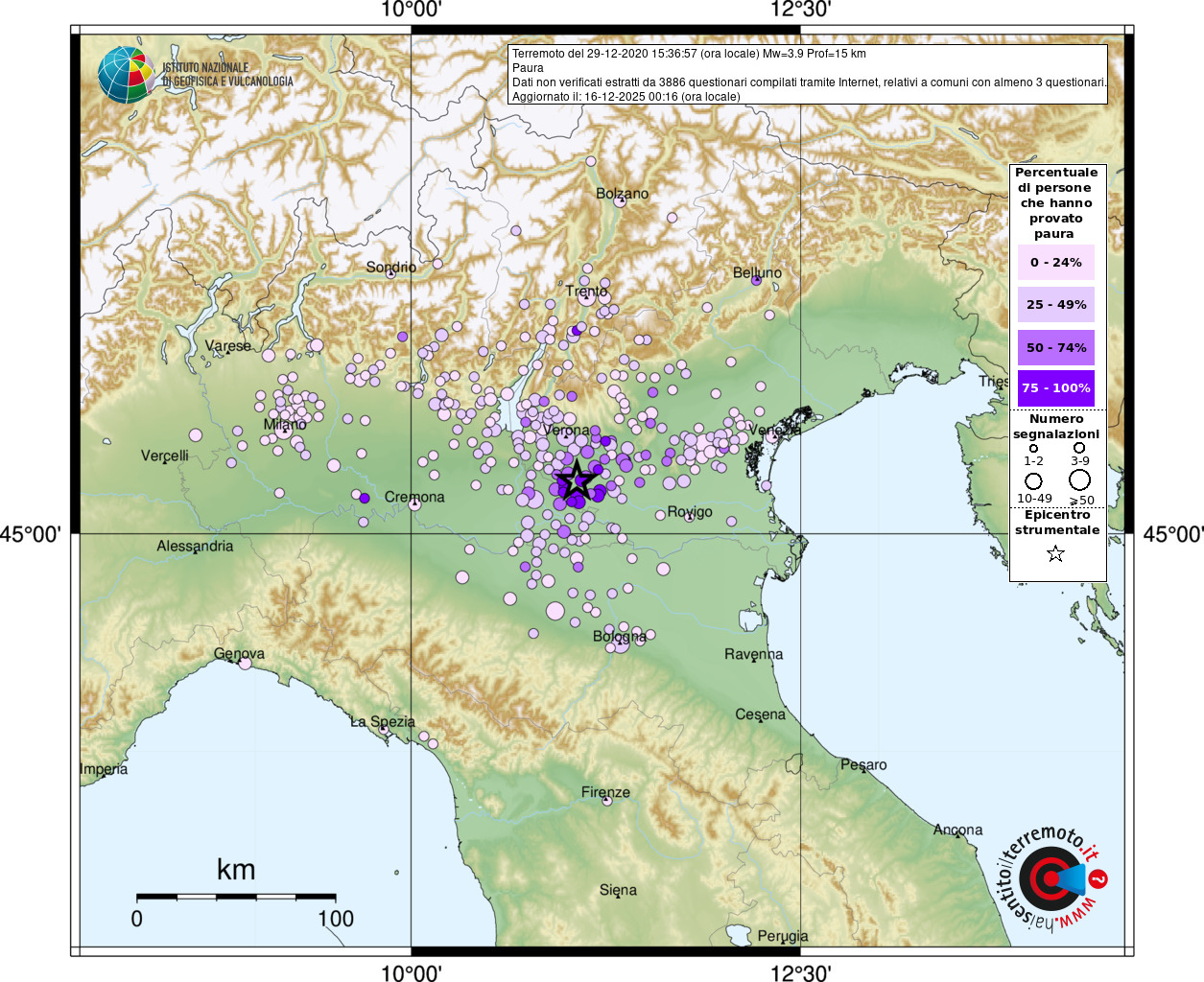The height and width of the screenshot is (982, 1204).
Task: Click the Bologna city label
Action: coord(619,636)
